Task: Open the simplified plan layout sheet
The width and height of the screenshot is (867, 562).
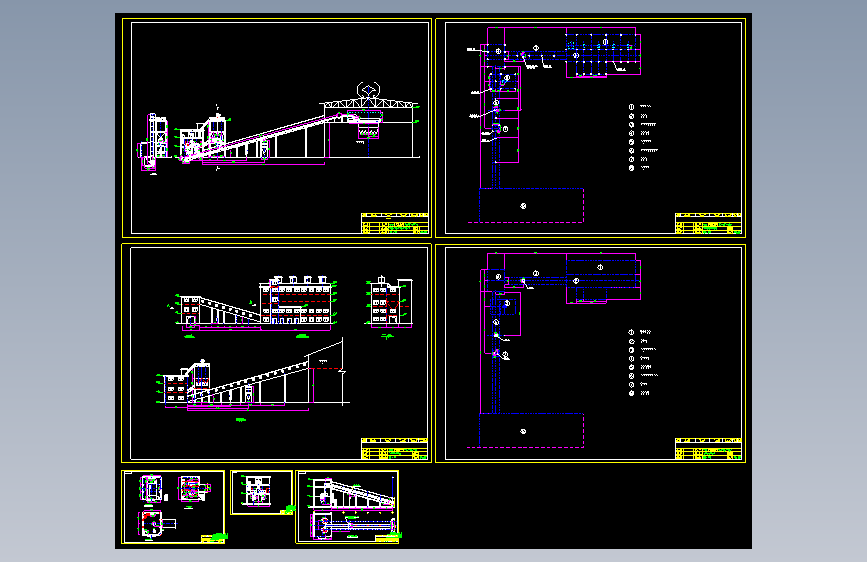Action: (591, 353)
